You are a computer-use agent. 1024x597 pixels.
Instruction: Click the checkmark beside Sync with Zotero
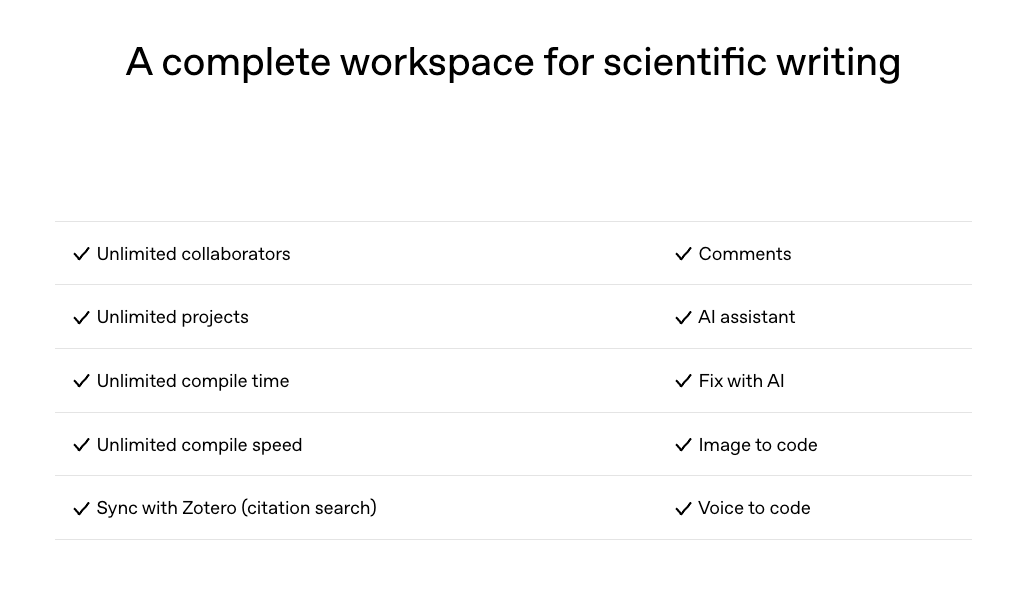tap(82, 509)
